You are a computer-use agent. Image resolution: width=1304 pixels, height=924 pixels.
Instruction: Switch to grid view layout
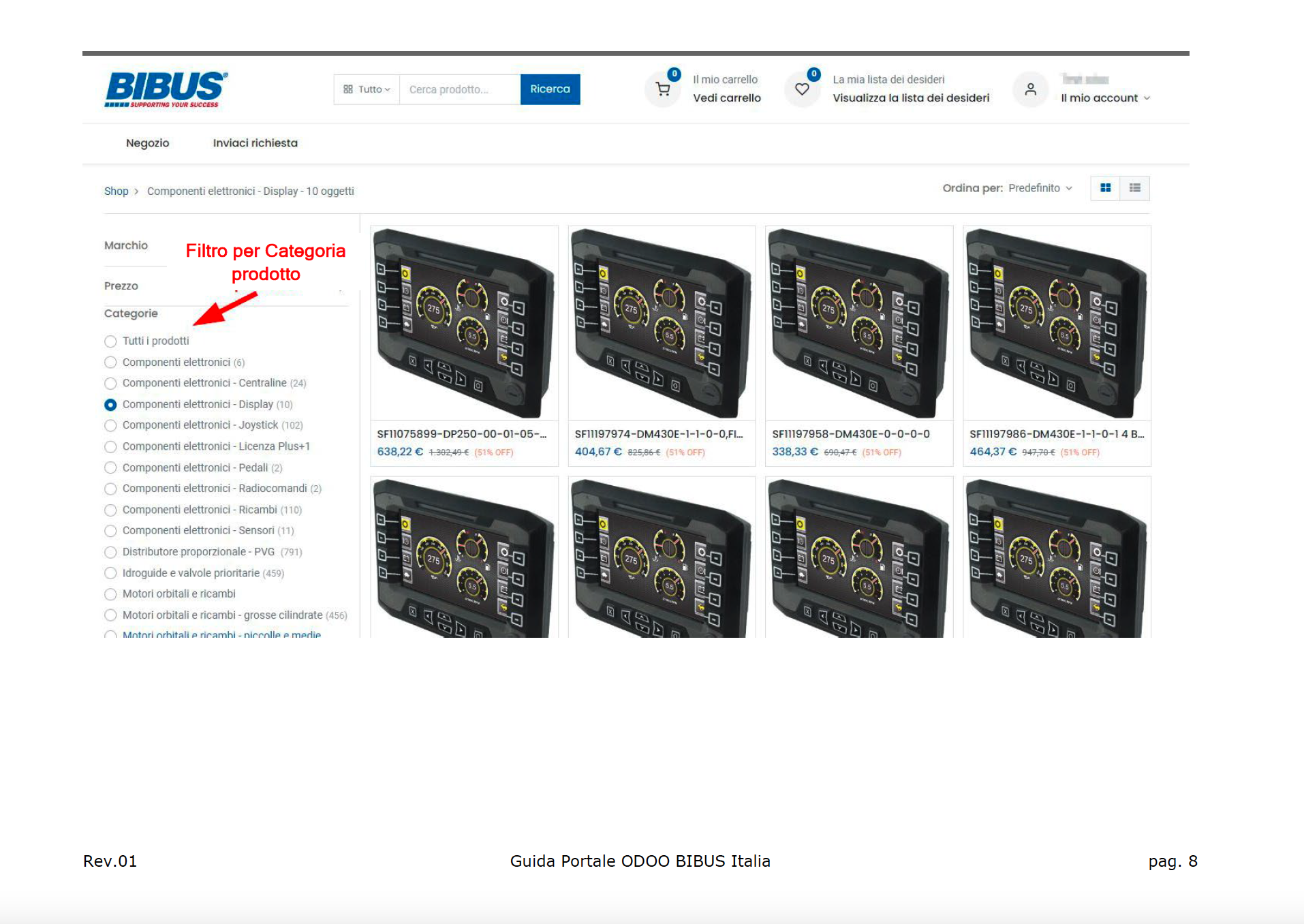pyautogui.click(x=1105, y=188)
